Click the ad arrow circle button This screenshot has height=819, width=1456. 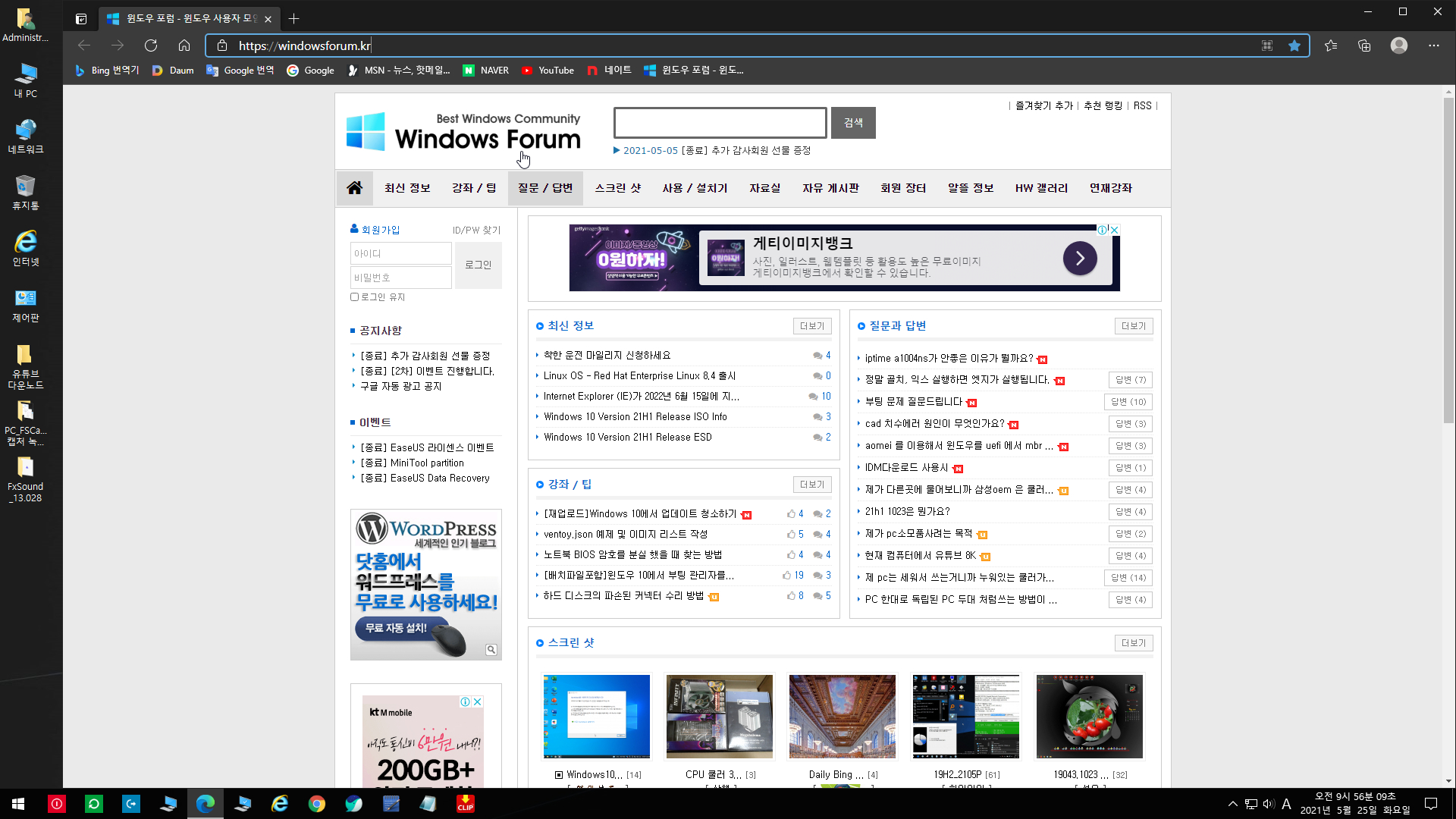tap(1079, 259)
